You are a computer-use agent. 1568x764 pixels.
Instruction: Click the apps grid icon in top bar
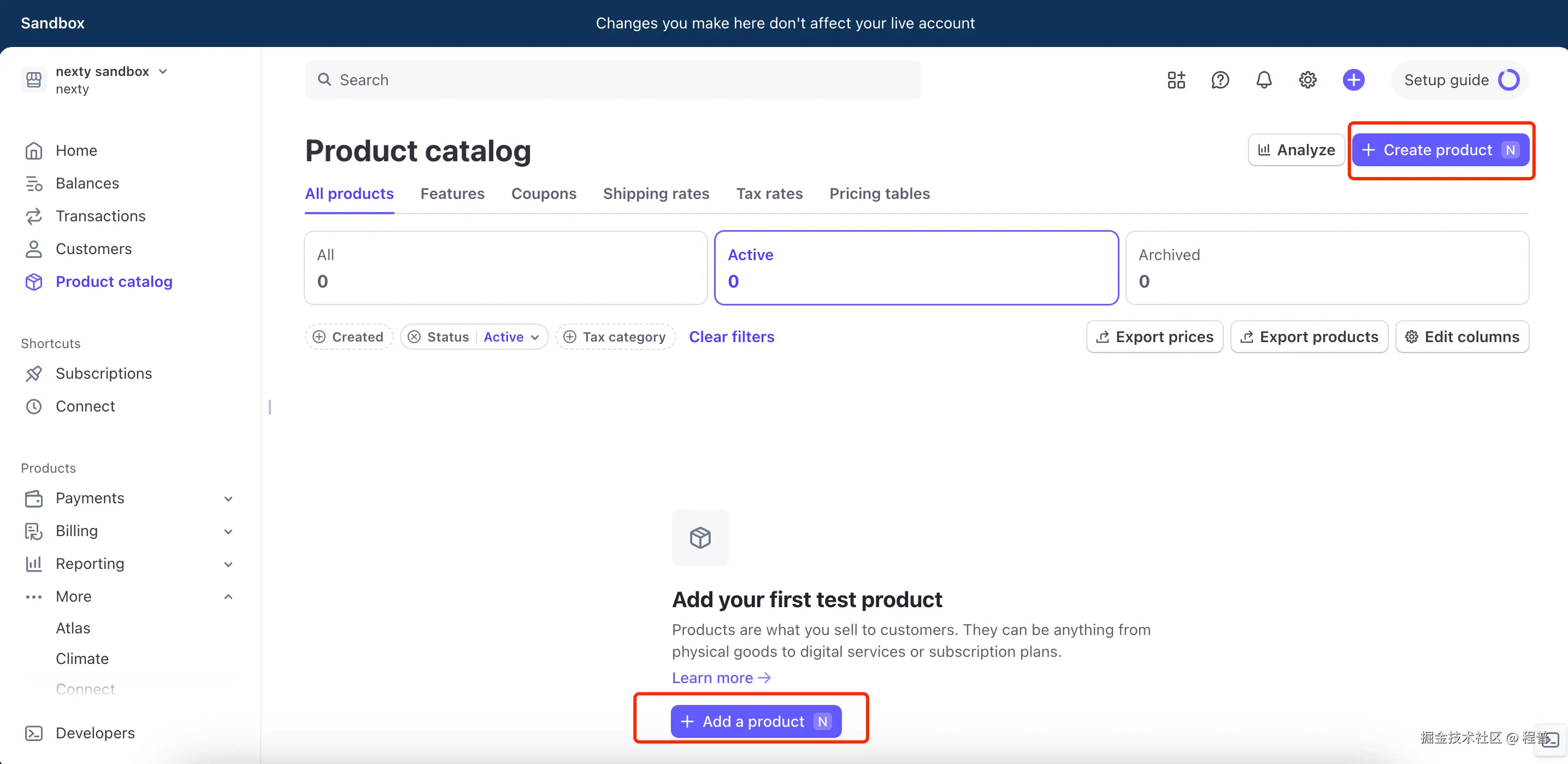[x=1176, y=80]
